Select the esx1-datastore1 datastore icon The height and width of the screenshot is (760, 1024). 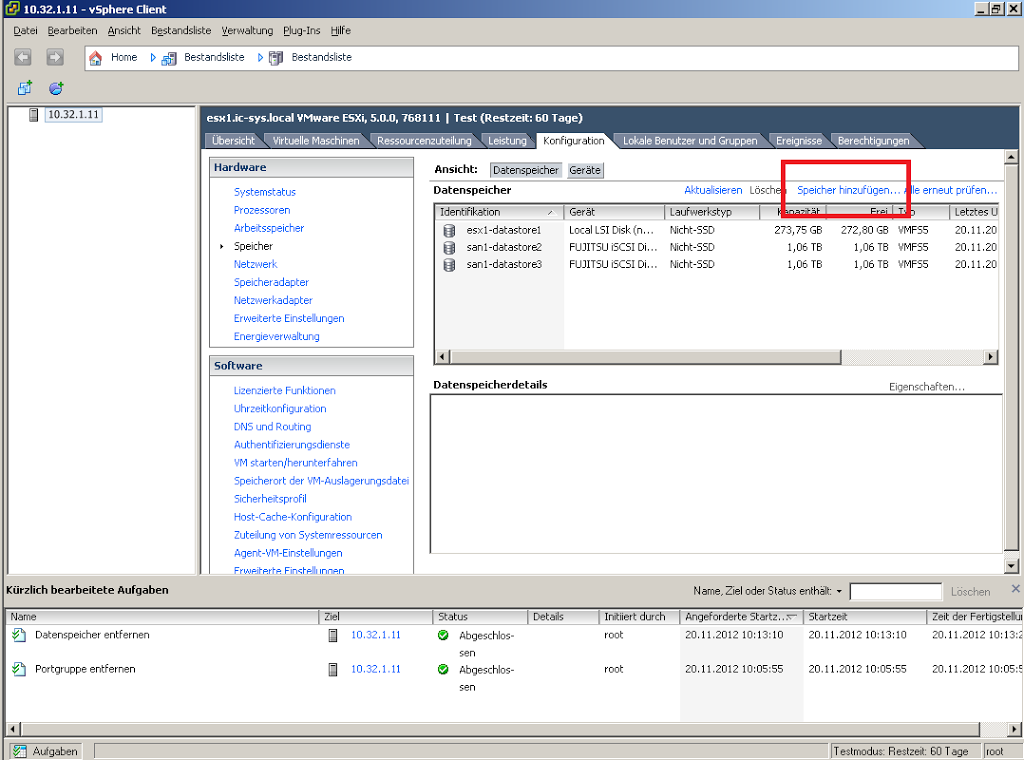coord(449,230)
